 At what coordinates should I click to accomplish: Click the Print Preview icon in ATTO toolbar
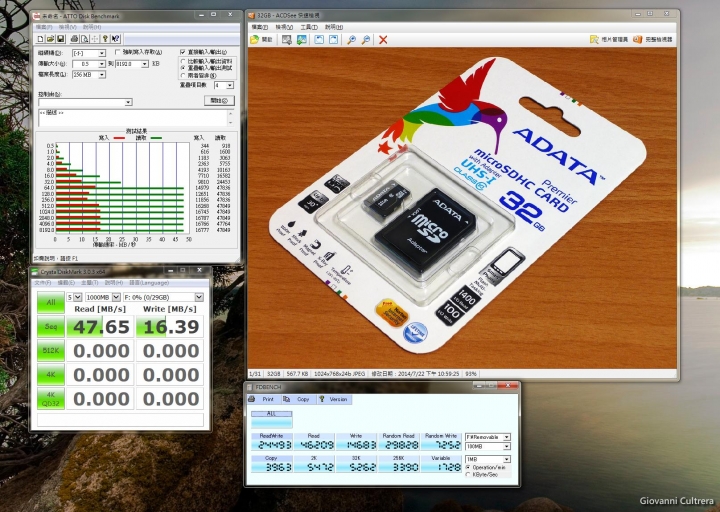point(84,39)
